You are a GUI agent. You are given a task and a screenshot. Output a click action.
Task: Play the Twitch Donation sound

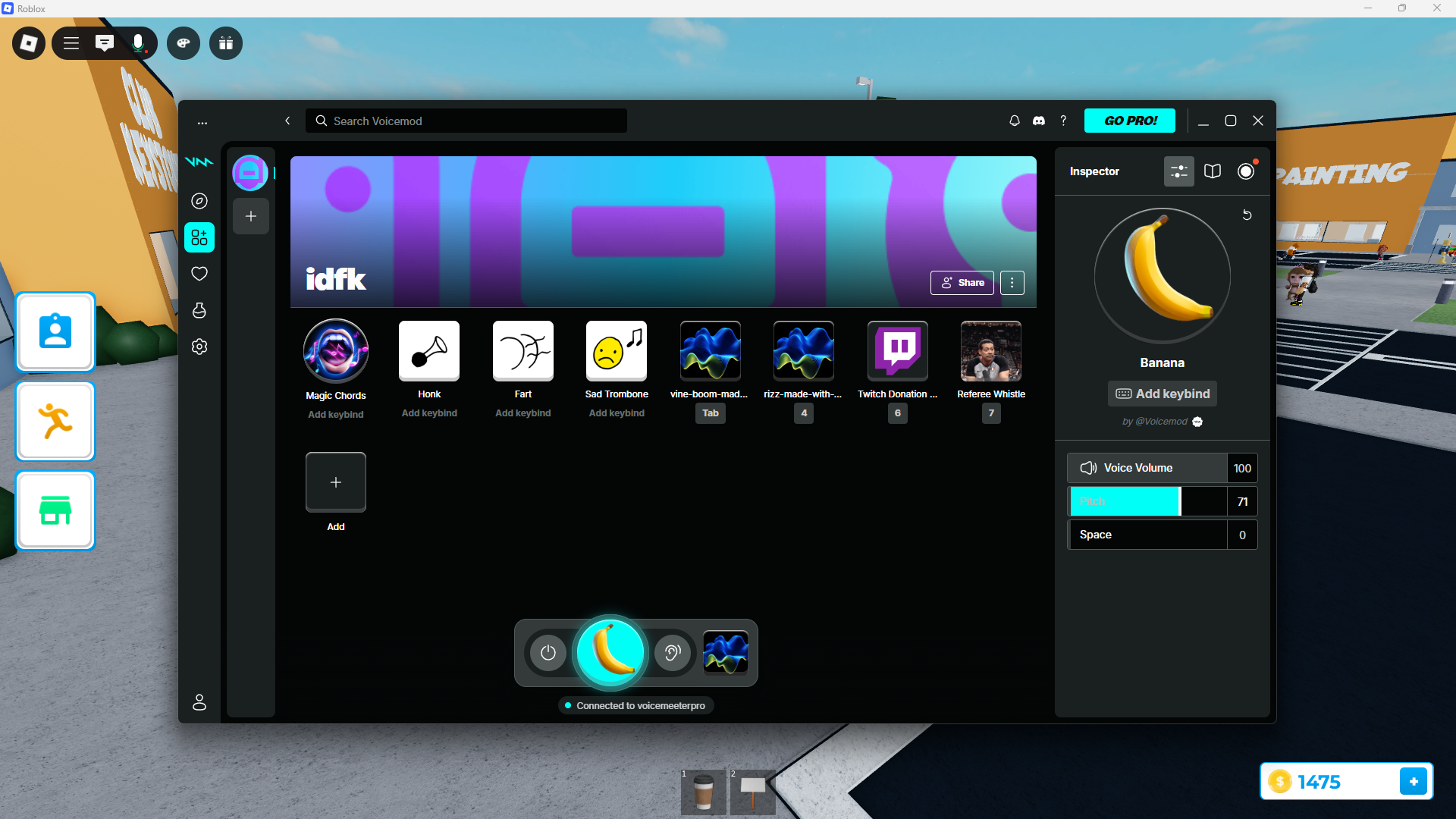898,350
